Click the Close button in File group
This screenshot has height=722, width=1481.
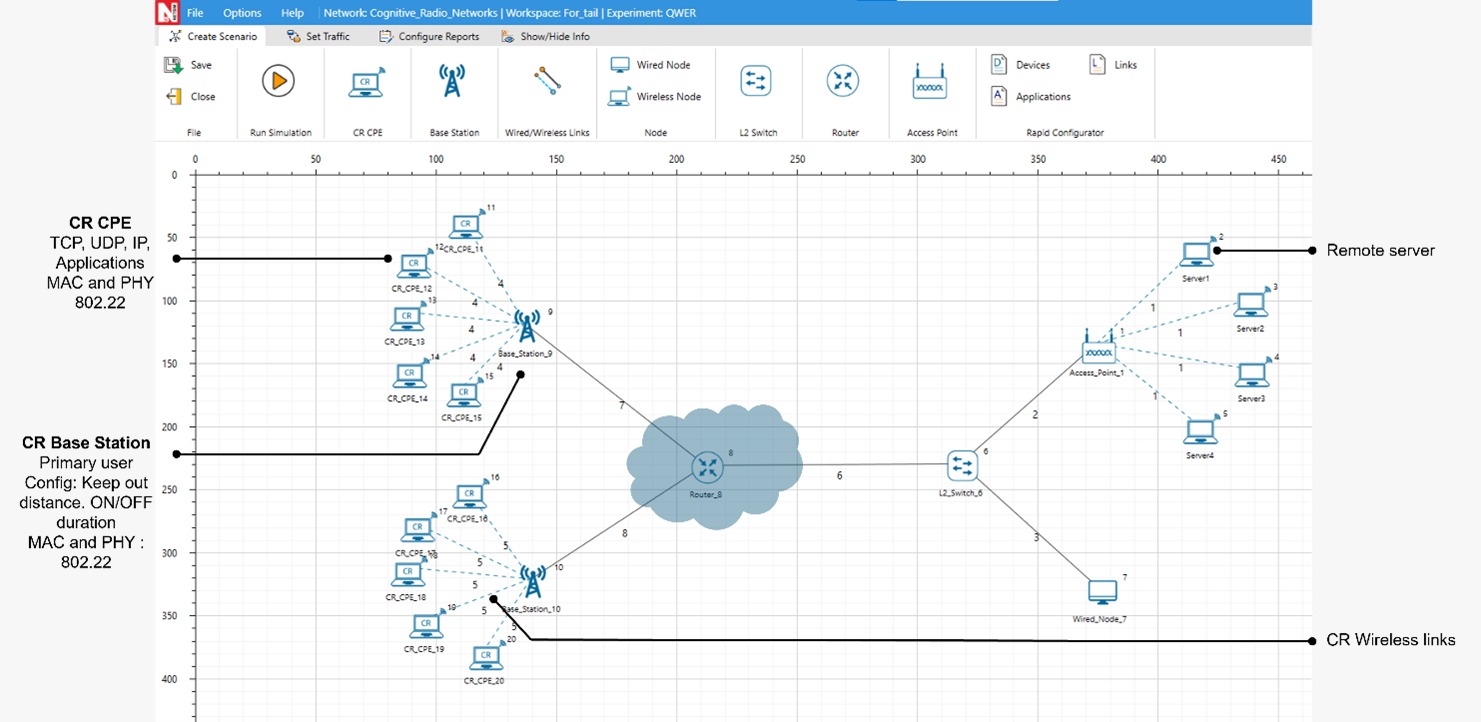pyautogui.click(x=190, y=97)
